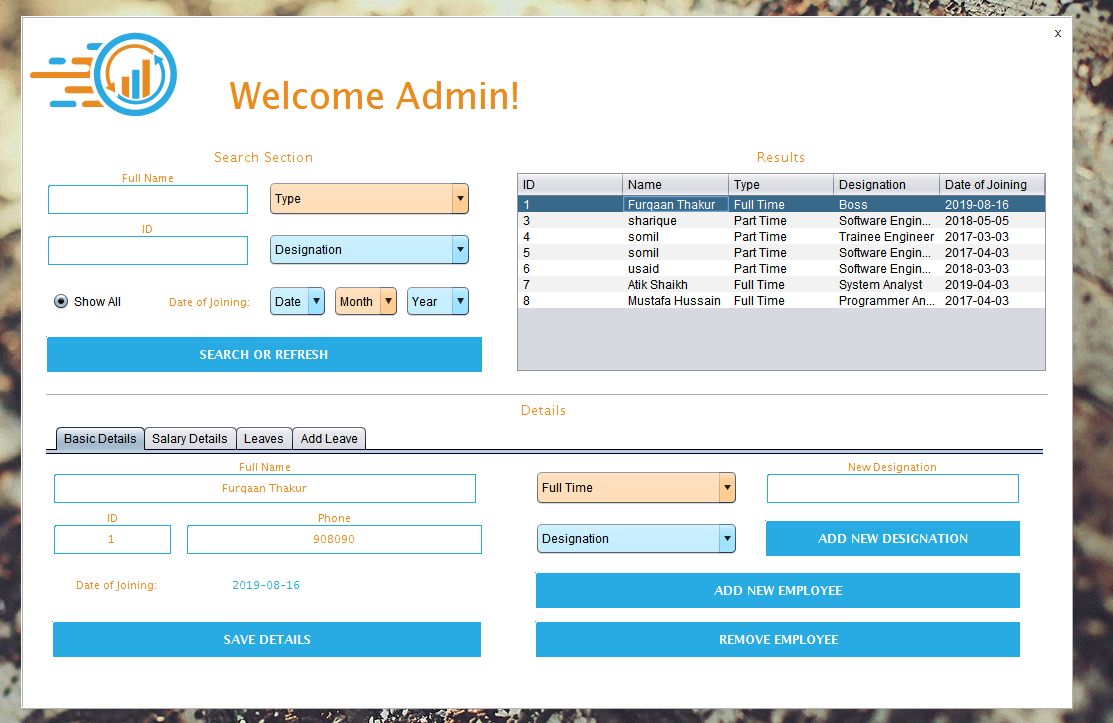Edit the Full Name field showing Furqaan Thakur
Image resolution: width=1113 pixels, height=723 pixels.
[265, 489]
